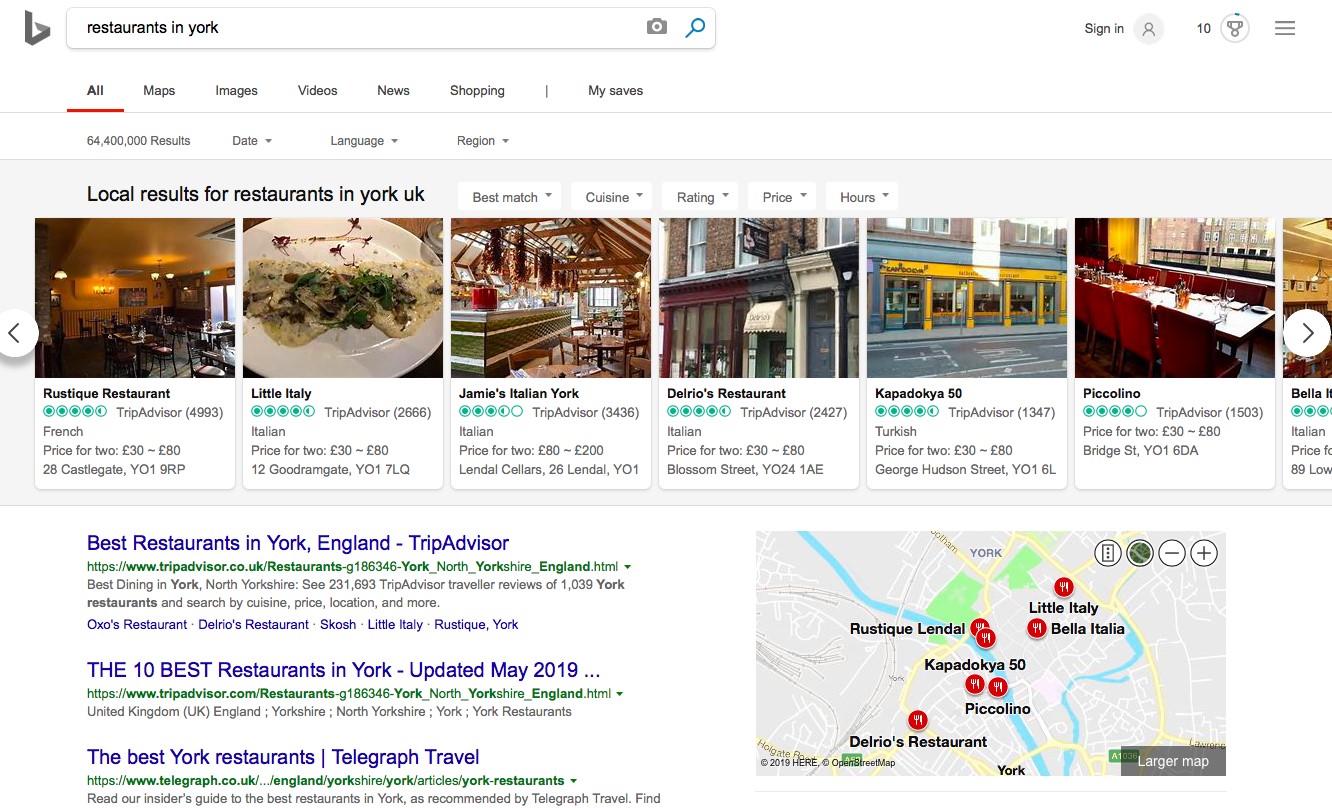Select the All tab
The image size is (1332, 808).
[x=95, y=90]
